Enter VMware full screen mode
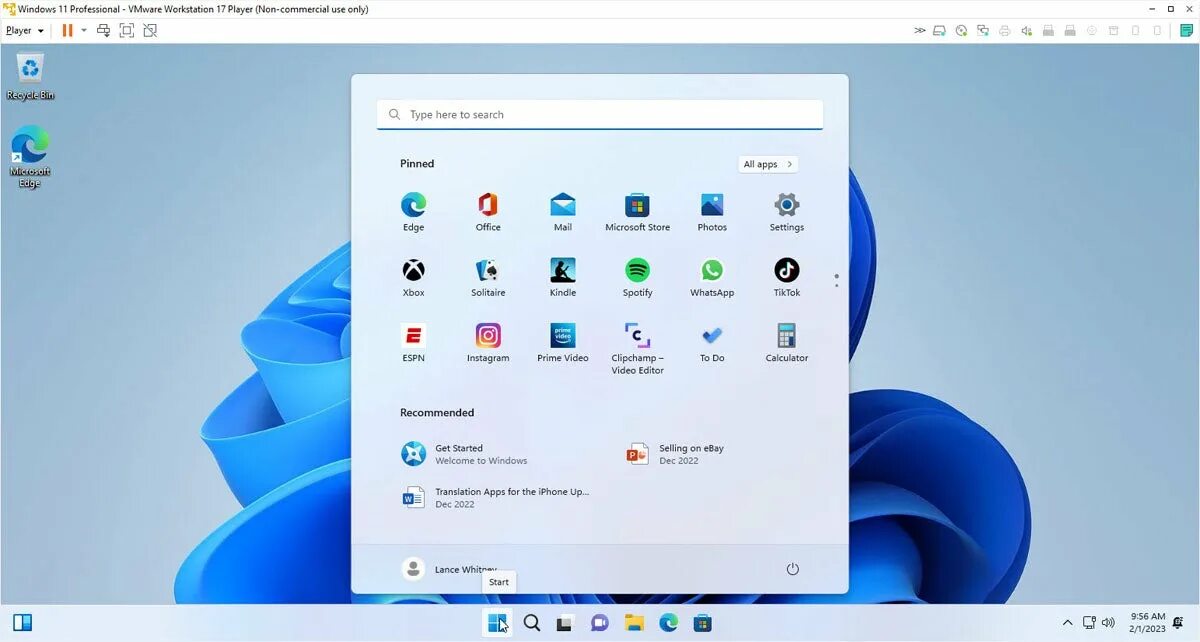 (x=127, y=30)
